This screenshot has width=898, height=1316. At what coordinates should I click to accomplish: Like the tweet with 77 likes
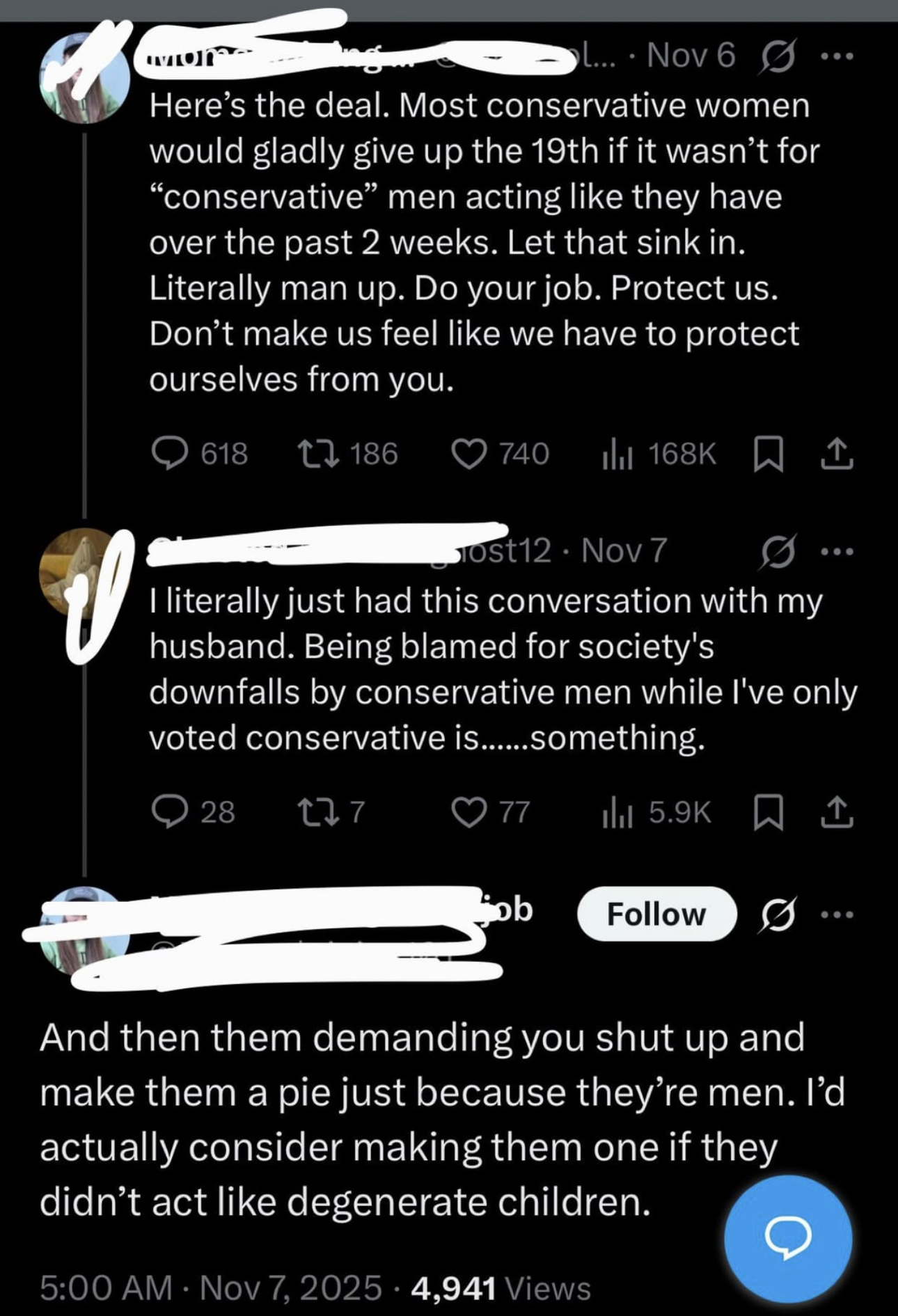[469, 812]
